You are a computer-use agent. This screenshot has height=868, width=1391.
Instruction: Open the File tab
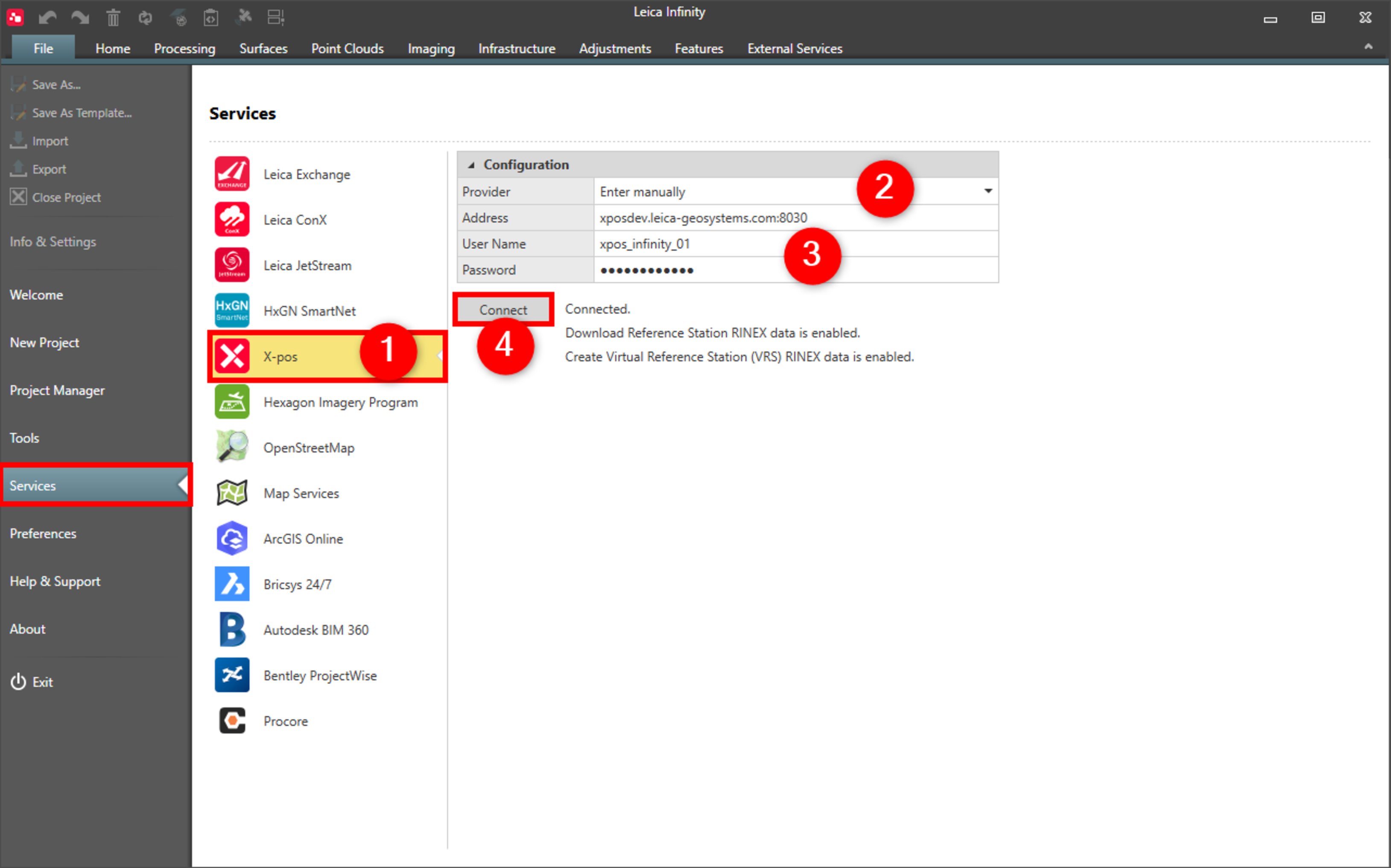tap(43, 48)
